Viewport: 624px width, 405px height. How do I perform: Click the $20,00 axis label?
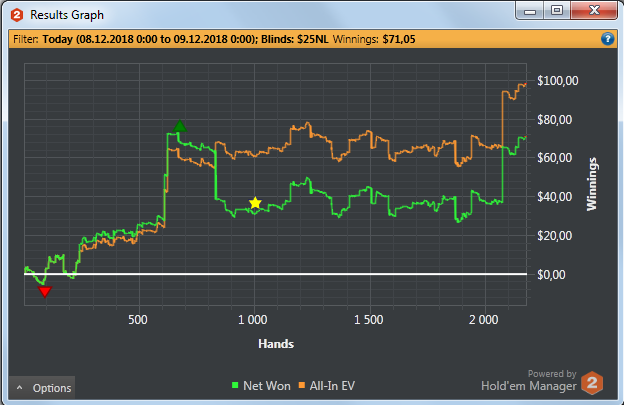point(554,236)
